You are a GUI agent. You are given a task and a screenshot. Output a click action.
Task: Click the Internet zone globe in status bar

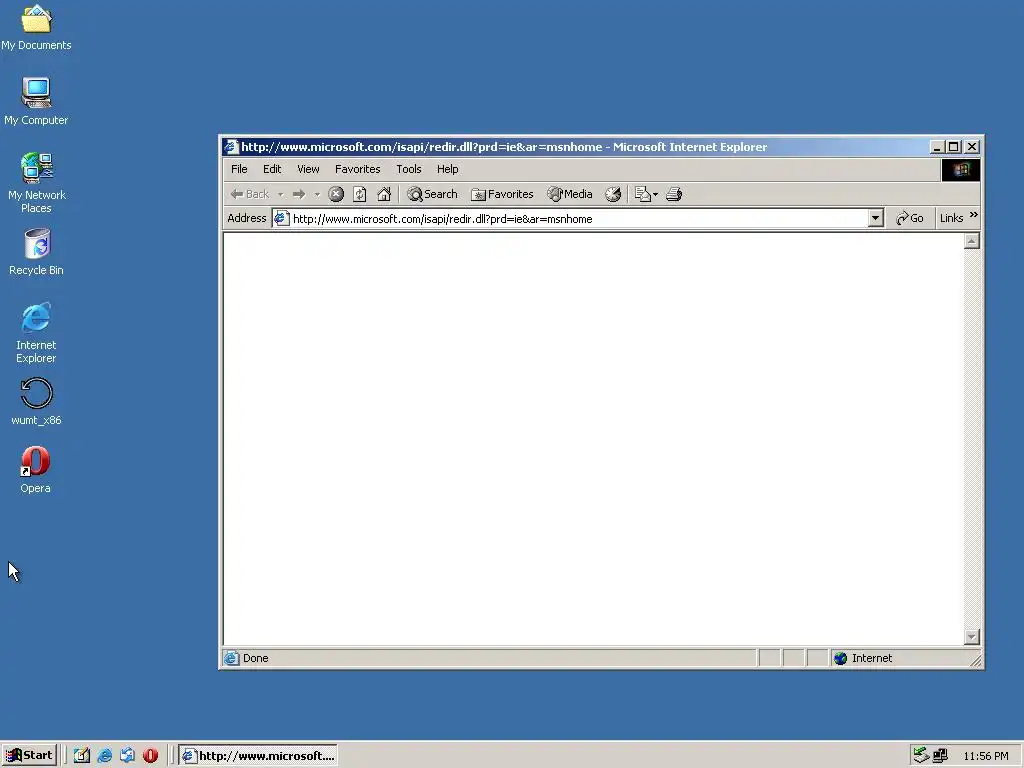point(840,658)
